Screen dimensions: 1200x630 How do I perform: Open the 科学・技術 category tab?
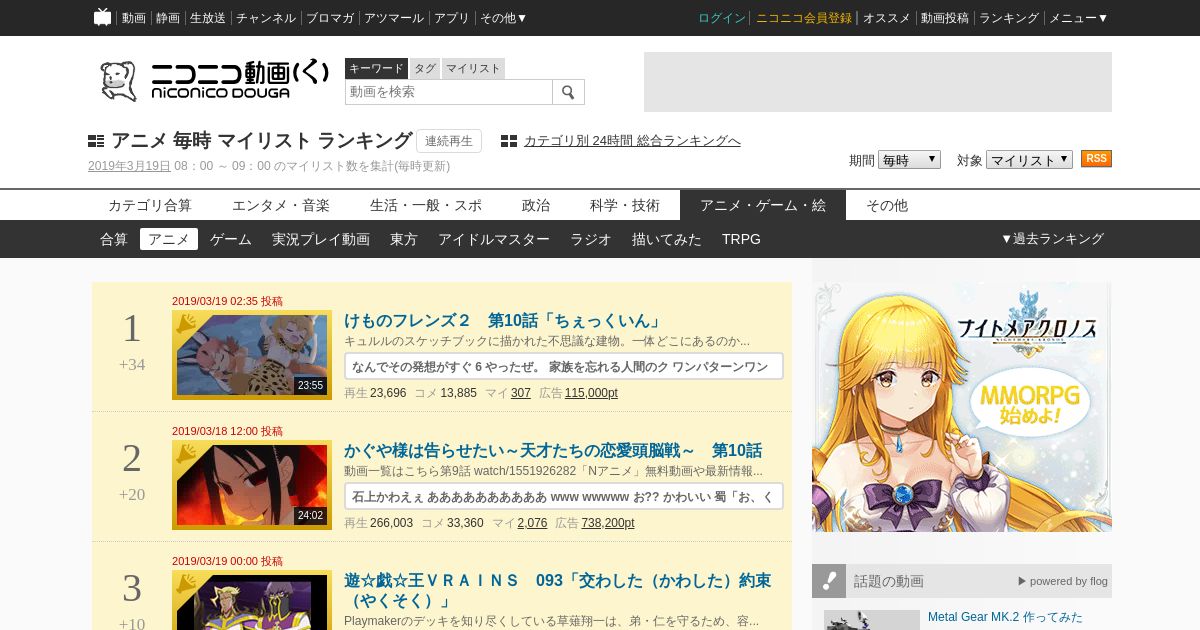[625, 205]
